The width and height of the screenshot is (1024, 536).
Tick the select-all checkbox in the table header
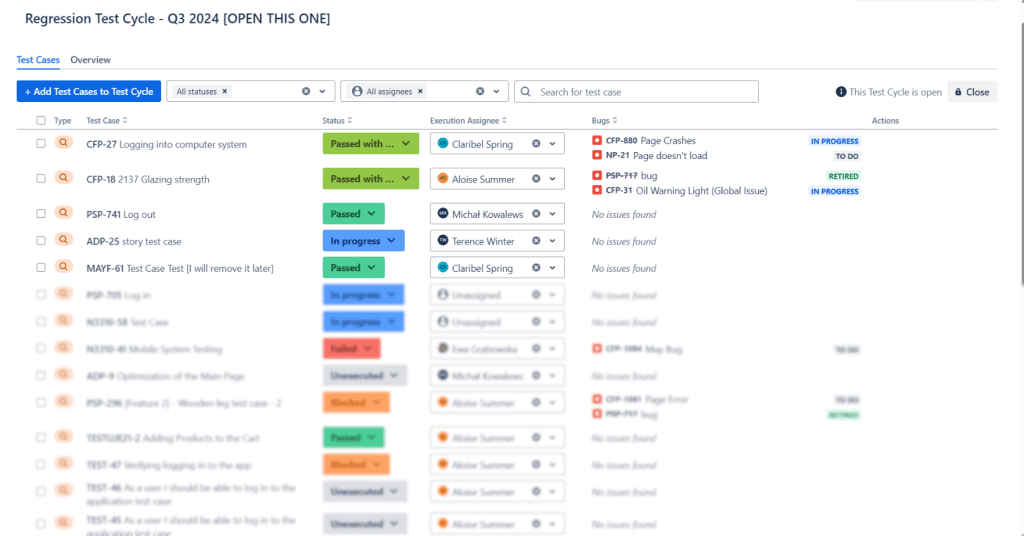(x=41, y=121)
